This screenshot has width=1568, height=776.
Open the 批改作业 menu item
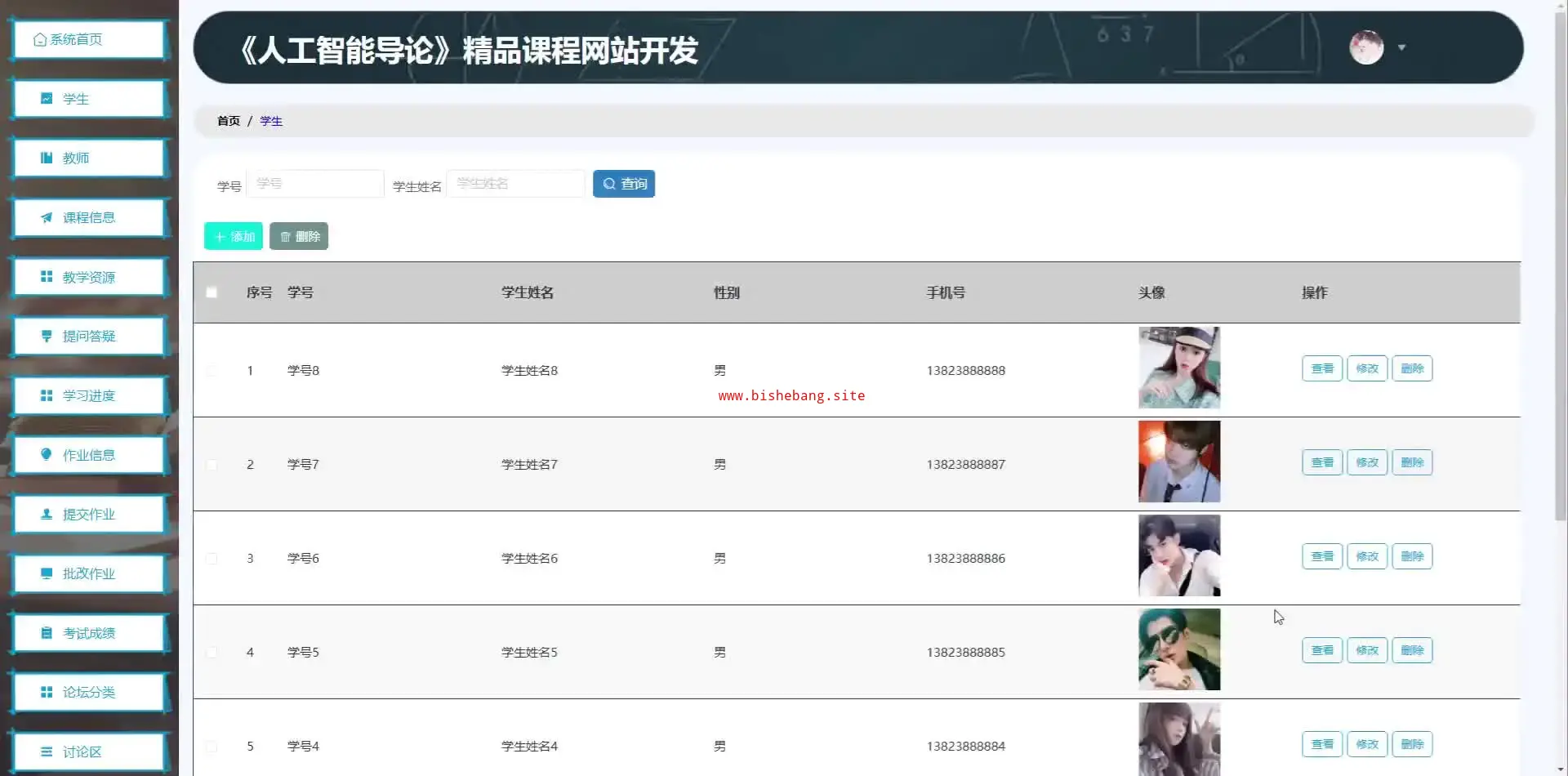[x=90, y=573]
